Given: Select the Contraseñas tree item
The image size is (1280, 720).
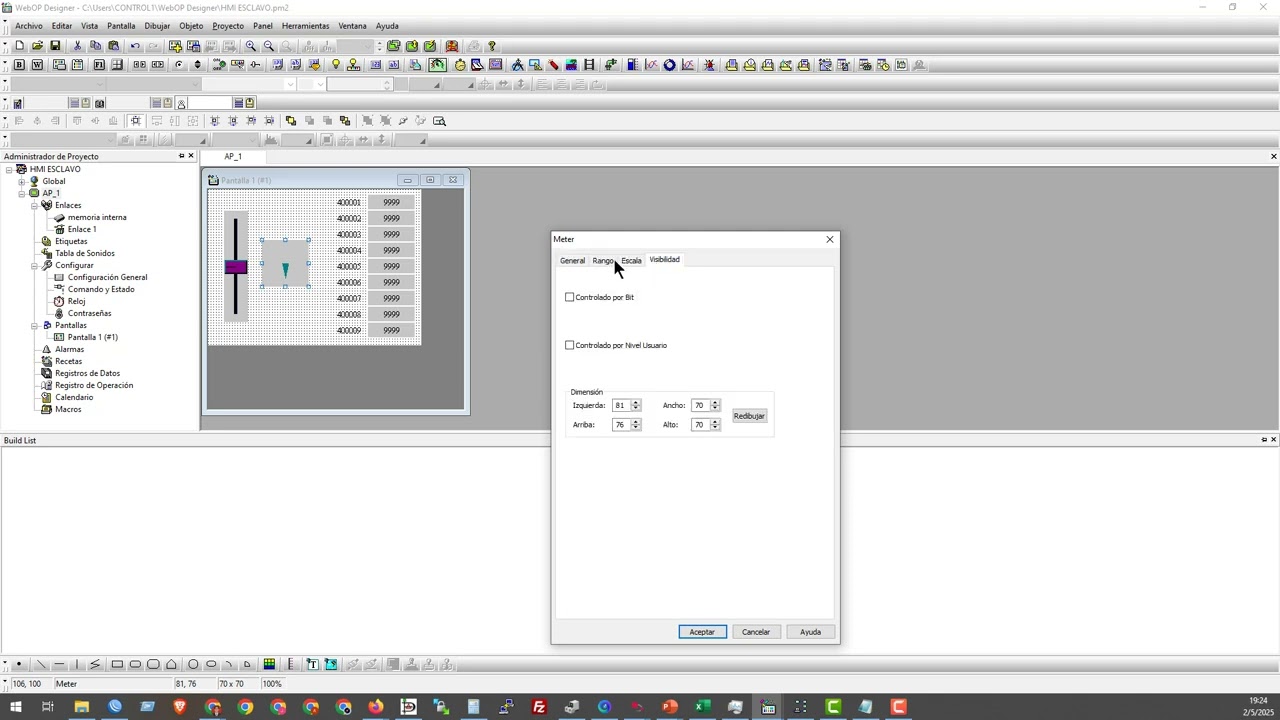Looking at the screenshot, I should click(89, 313).
